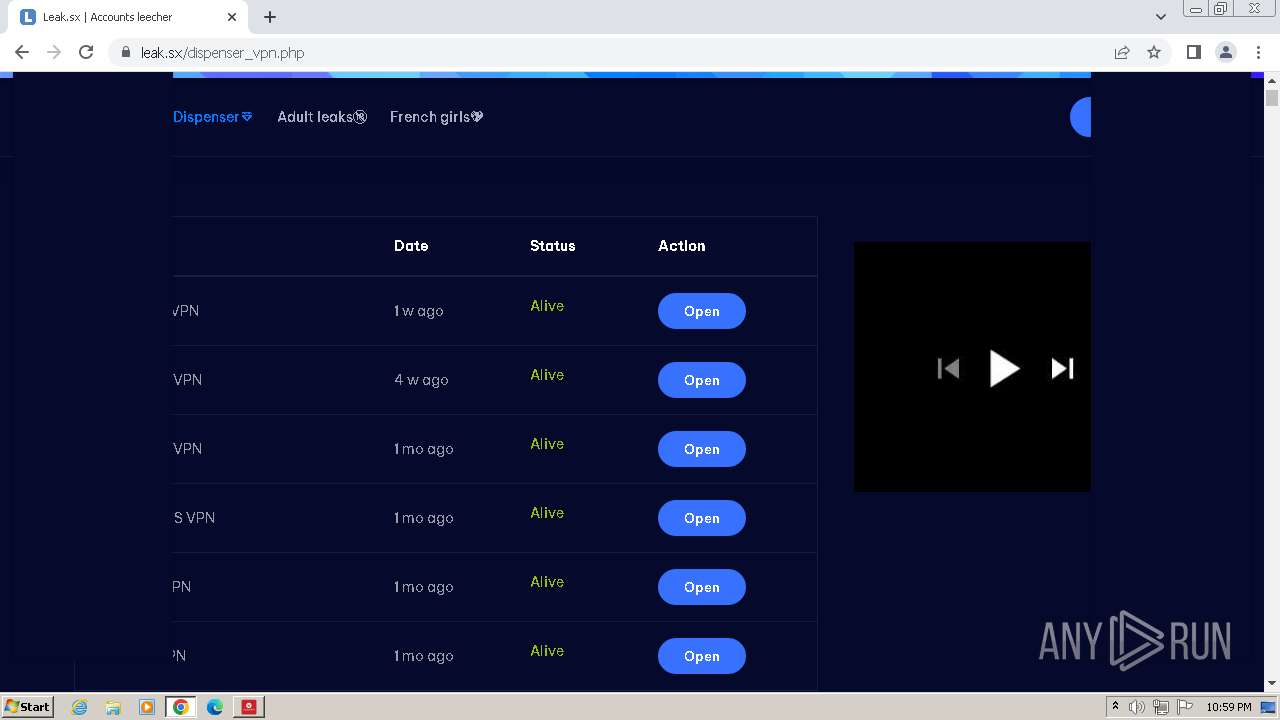Skip to next track in the player
This screenshot has height=720, width=1280.
(x=1062, y=369)
